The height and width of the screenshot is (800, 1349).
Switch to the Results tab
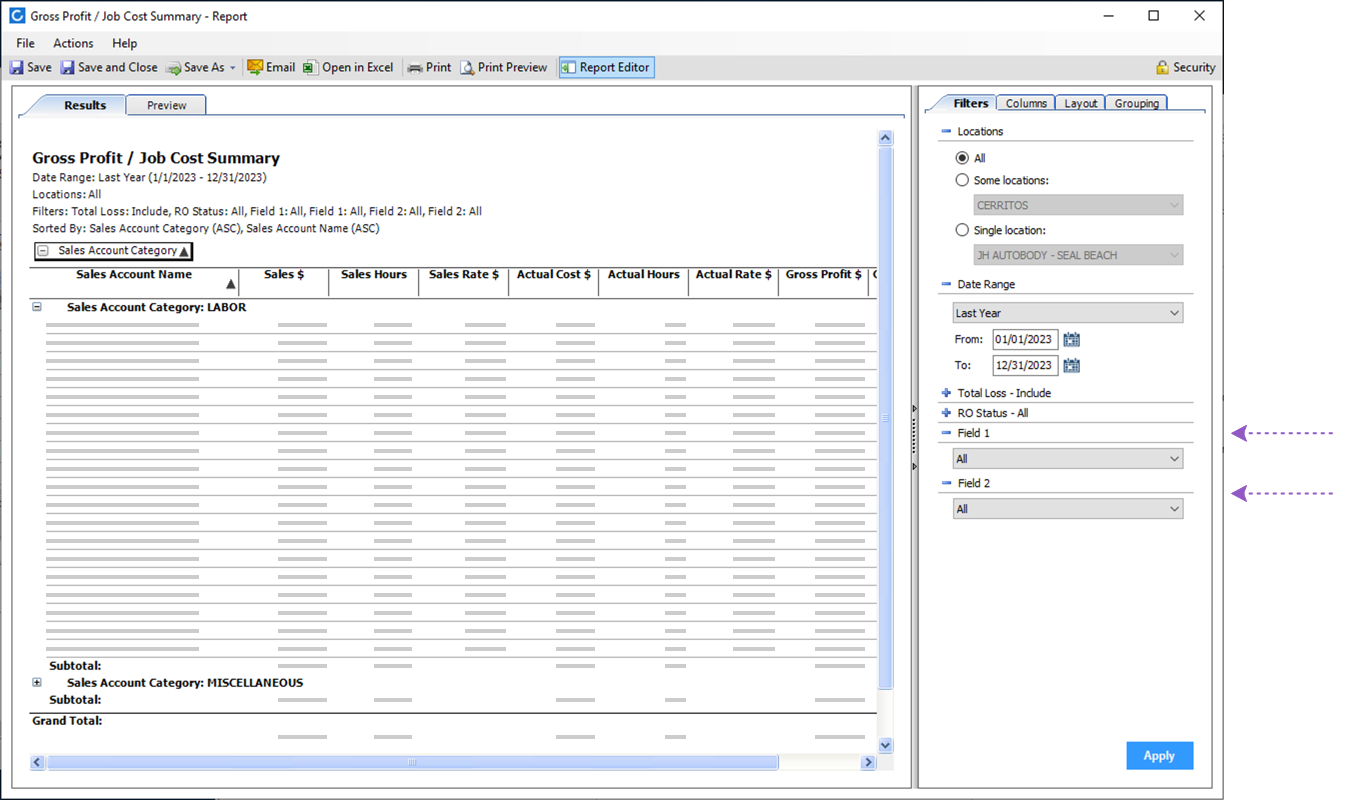tap(85, 105)
